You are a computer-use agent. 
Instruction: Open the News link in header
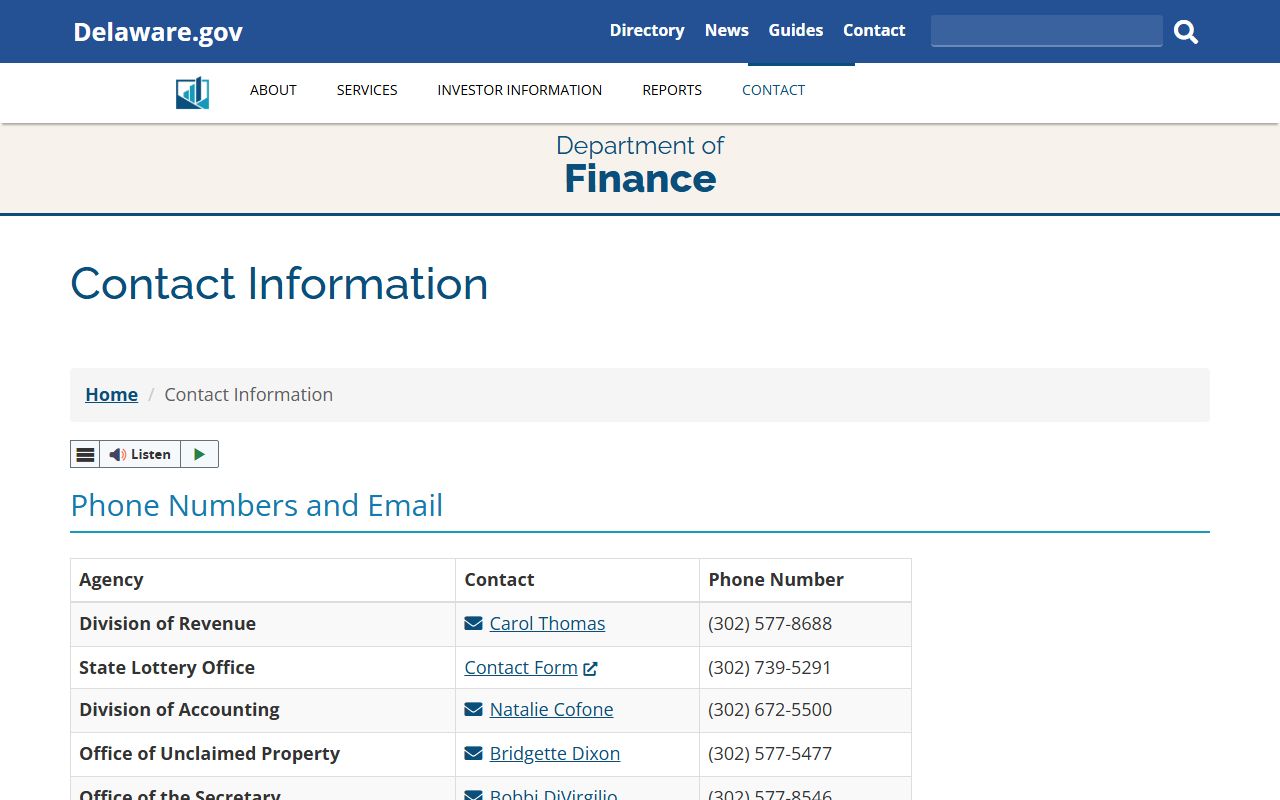(726, 30)
